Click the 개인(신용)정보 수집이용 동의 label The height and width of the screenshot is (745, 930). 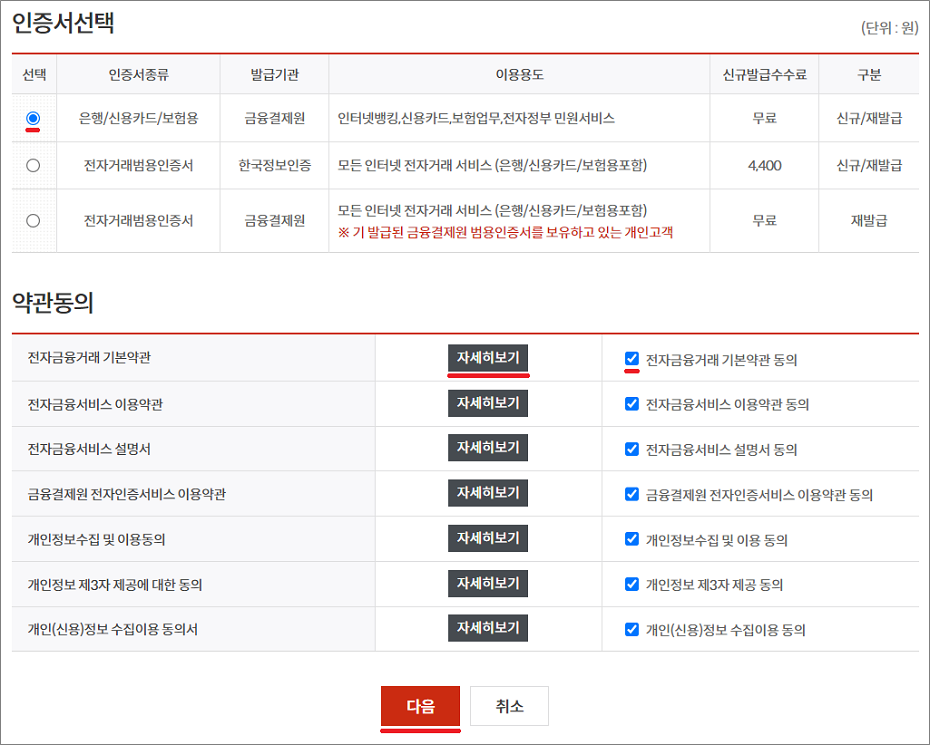click(725, 630)
